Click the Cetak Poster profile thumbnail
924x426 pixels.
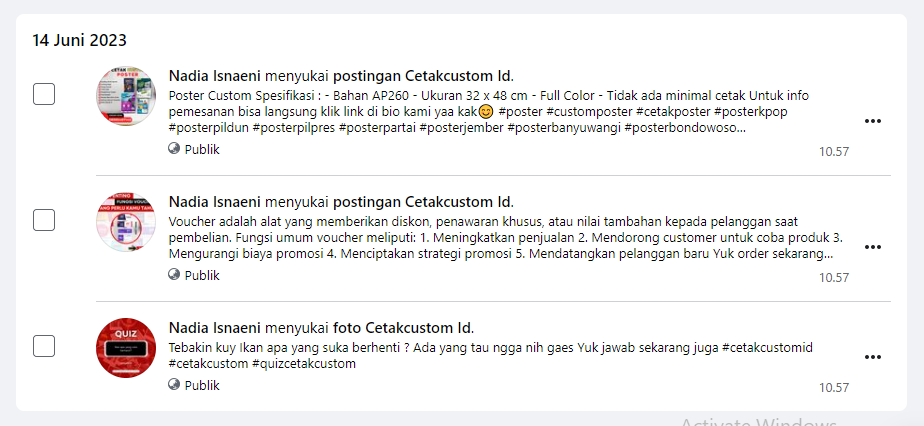coord(126,96)
